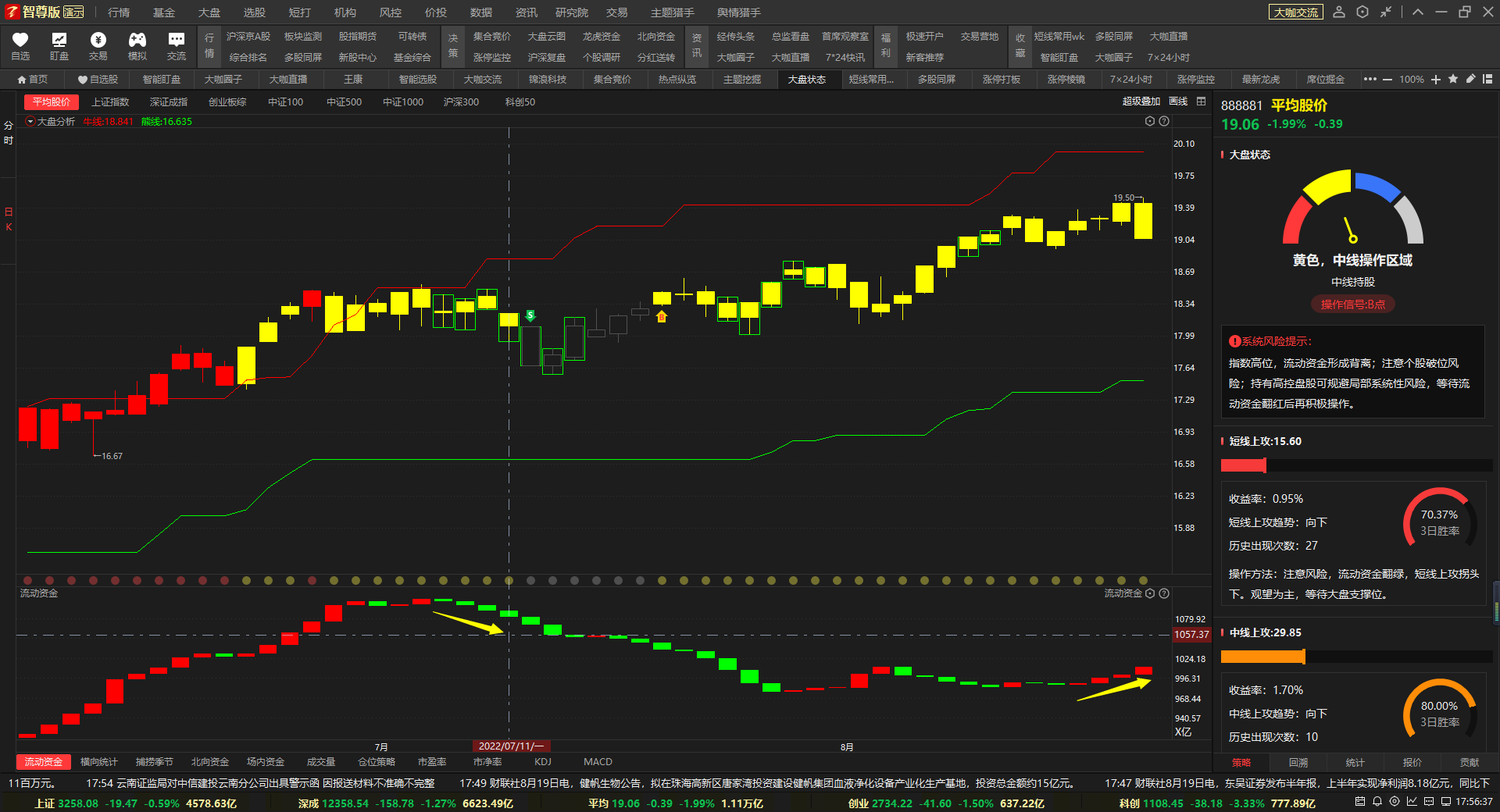Screen dimensions: 1500x812
Task: Select the MACD indicator tab
Action: click(x=598, y=762)
